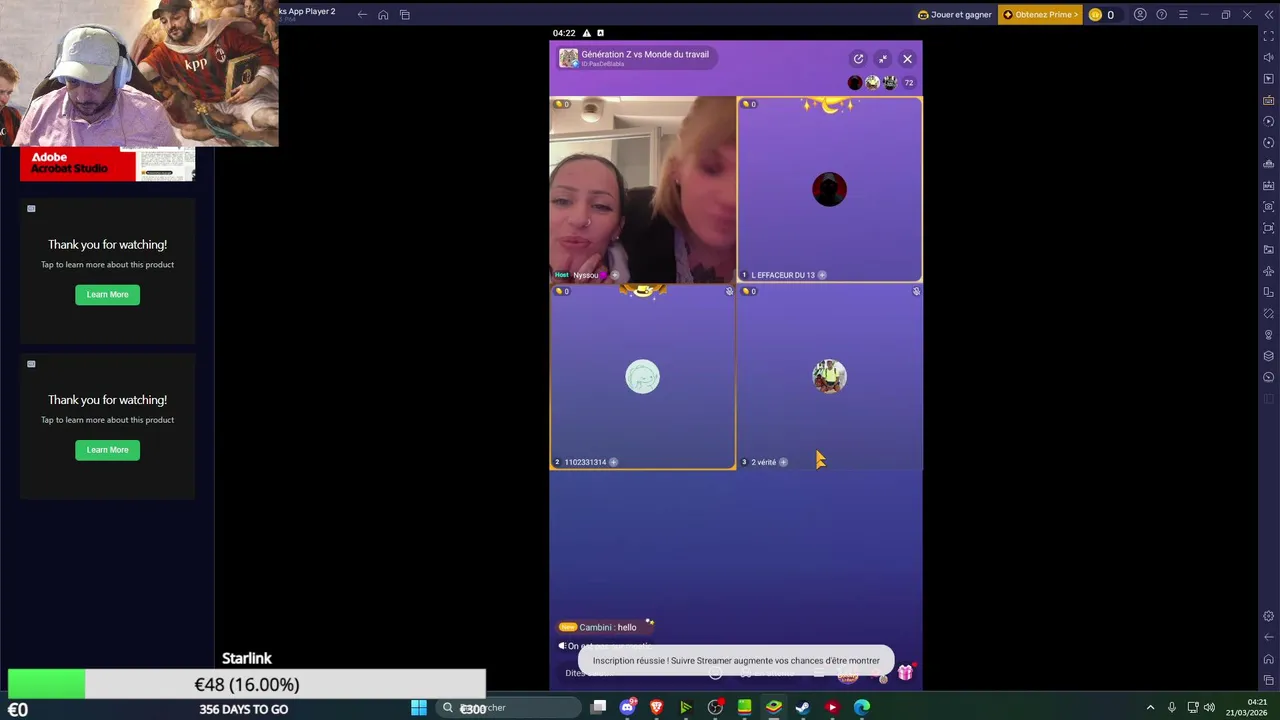Click muted microphone icon on 2 vérité tile
Image resolution: width=1280 pixels, height=720 pixels.
coord(916,291)
